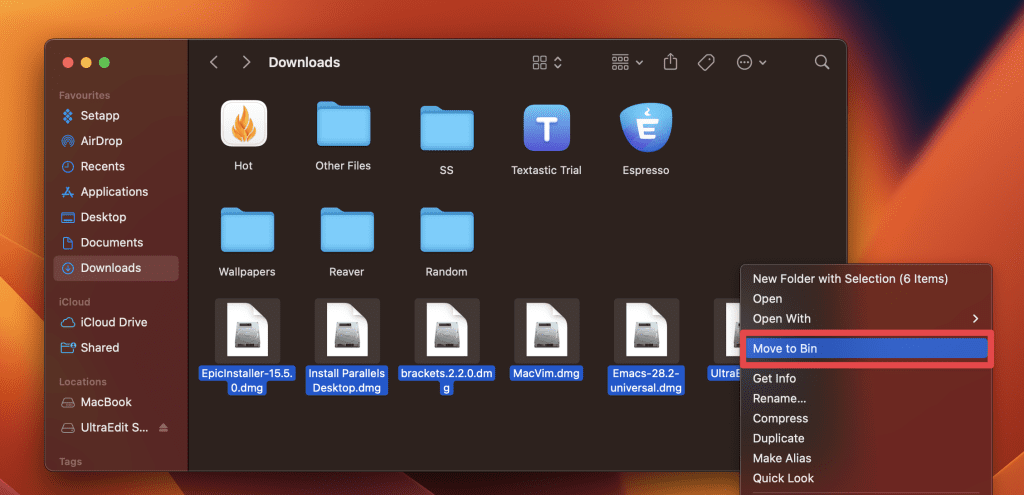The height and width of the screenshot is (495, 1024).
Task: Eject the UltraEdit volume in sidebar
Action: 164,428
